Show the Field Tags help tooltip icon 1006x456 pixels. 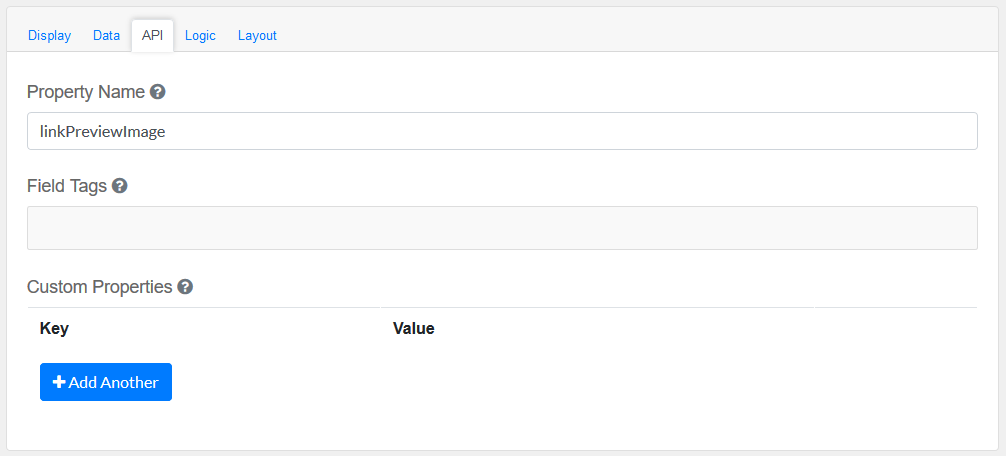point(120,186)
